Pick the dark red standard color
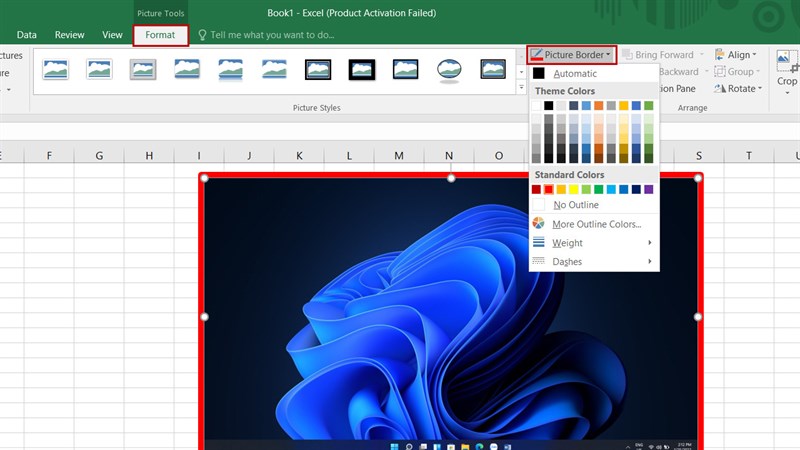Image resolution: width=800 pixels, height=450 pixels. click(536, 189)
